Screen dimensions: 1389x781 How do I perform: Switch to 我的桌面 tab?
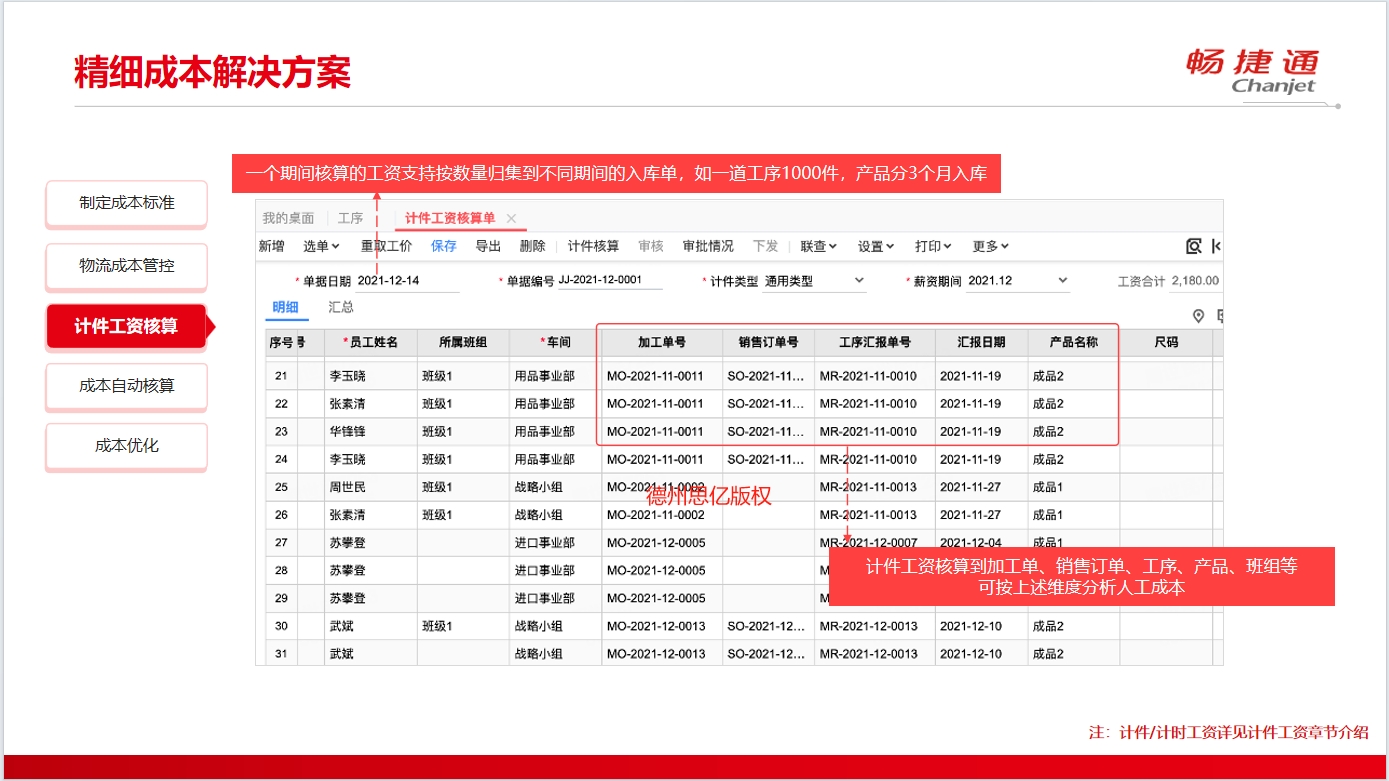point(288,218)
